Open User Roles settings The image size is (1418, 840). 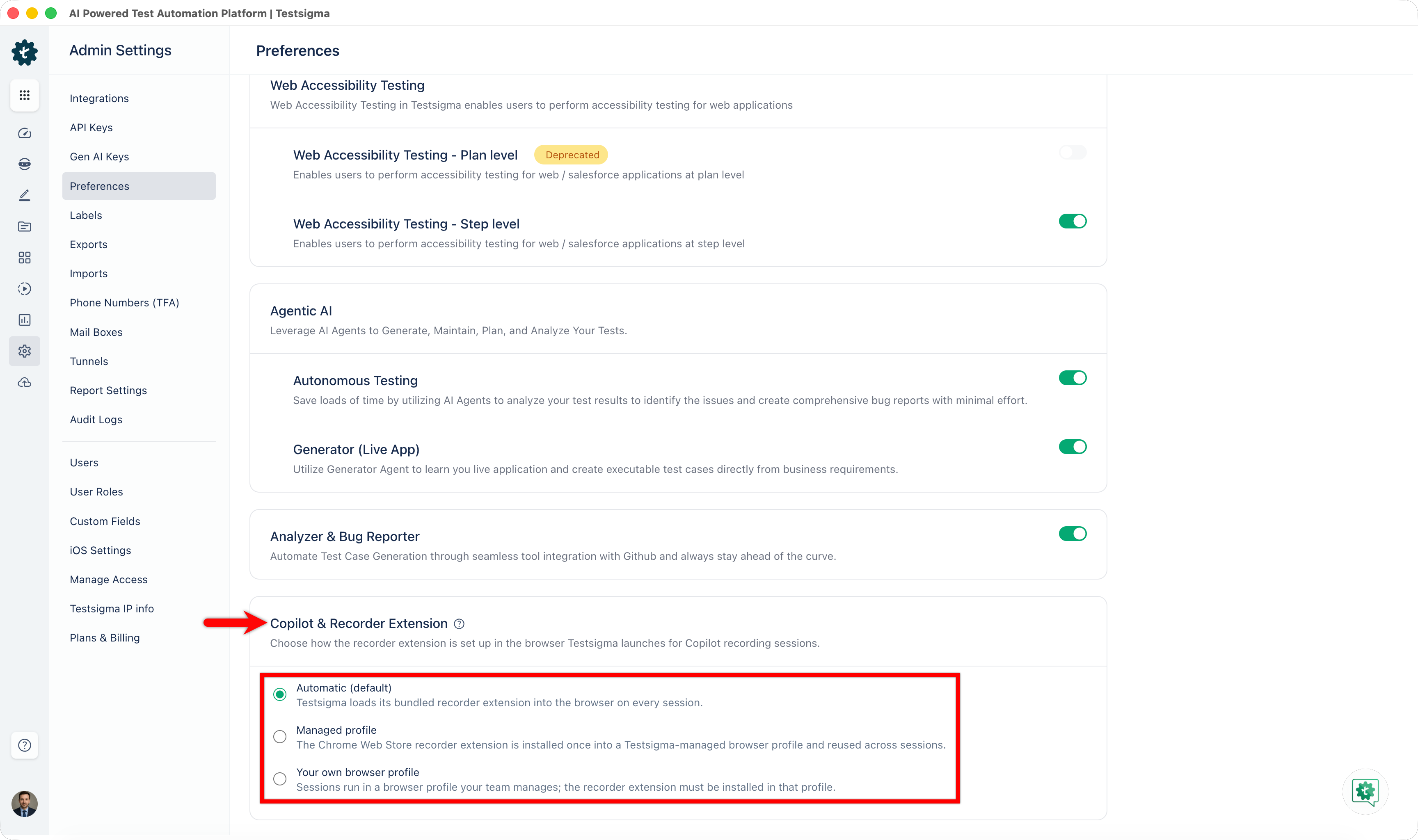96,492
